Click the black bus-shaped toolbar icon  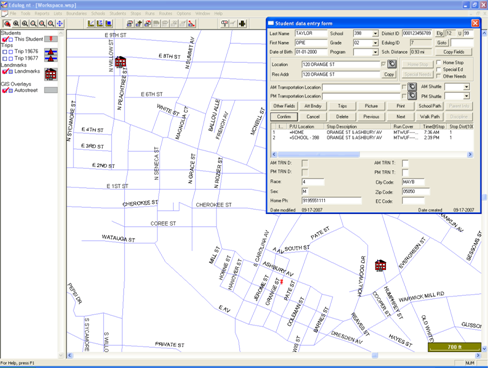[x=242, y=23]
